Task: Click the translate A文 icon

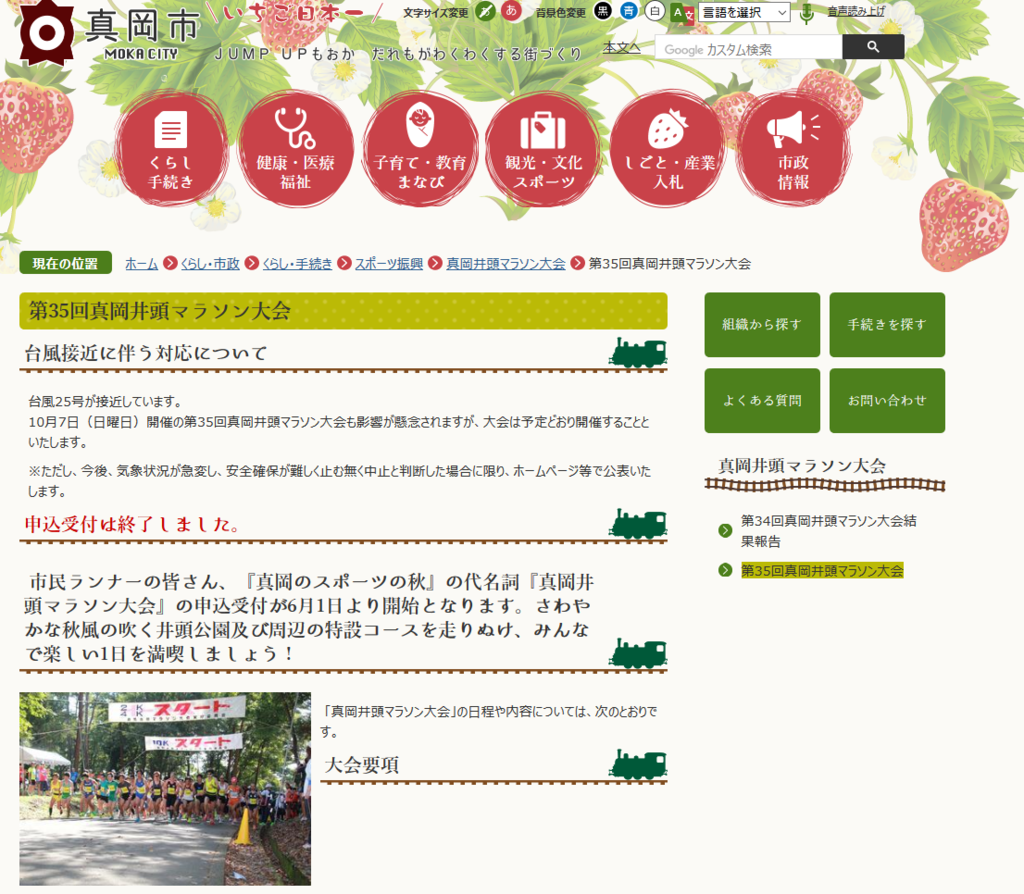Action: 682,13
